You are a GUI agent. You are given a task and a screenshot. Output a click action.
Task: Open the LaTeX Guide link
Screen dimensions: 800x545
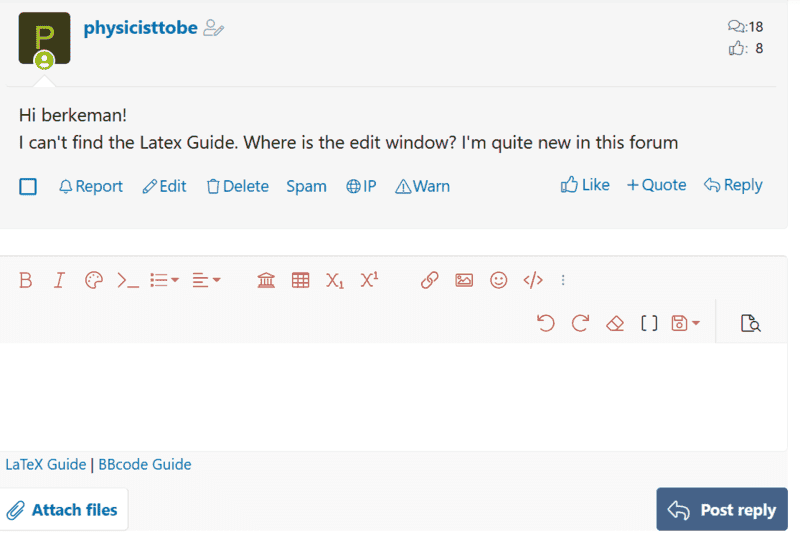coord(46,464)
